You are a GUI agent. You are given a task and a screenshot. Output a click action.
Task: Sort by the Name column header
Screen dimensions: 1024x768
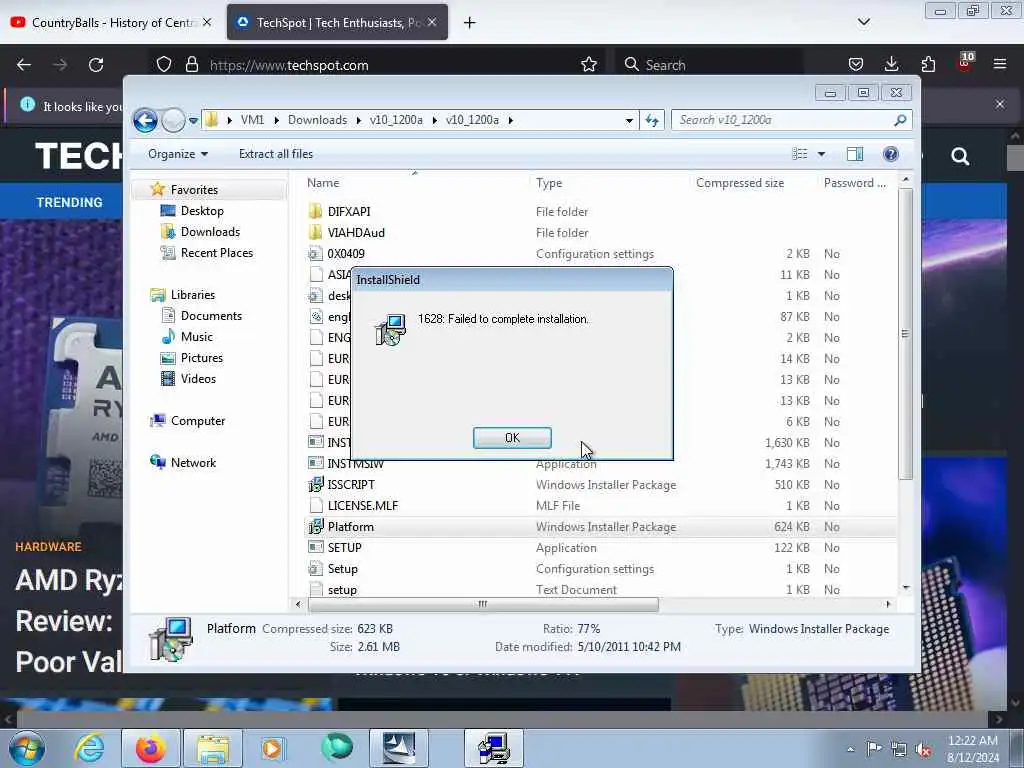323,183
